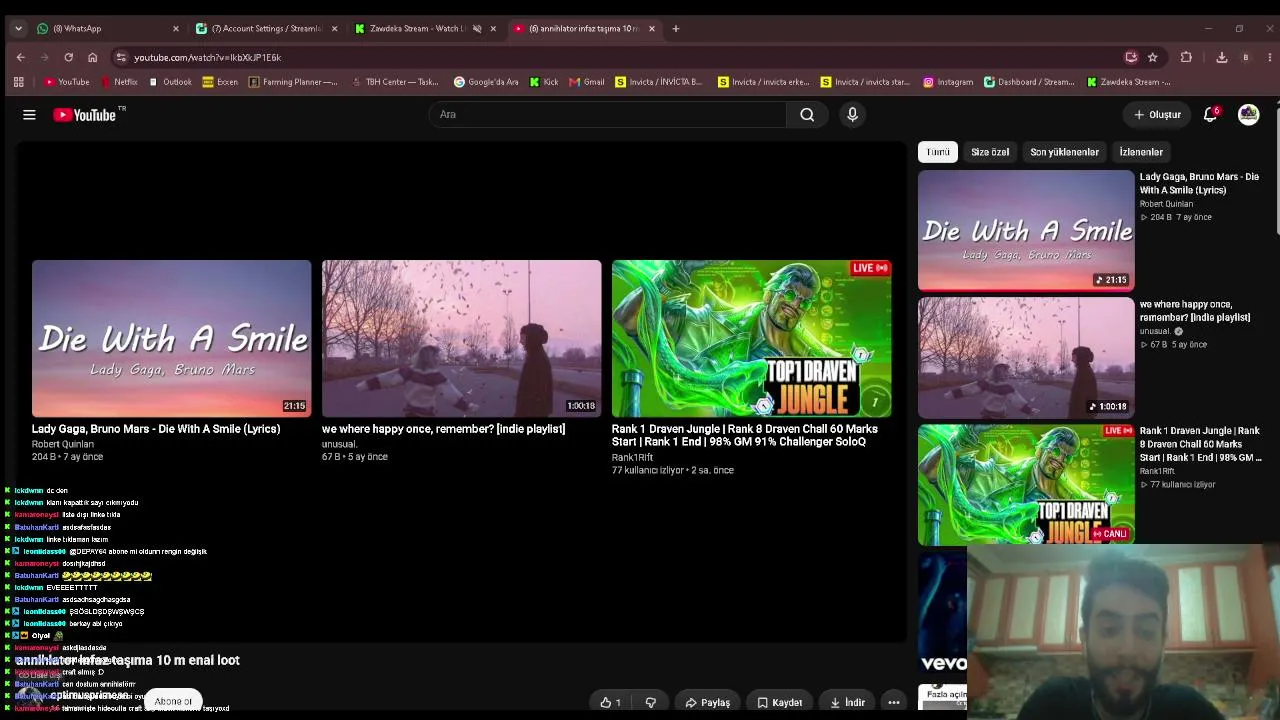Open the browser downloads icon
1280x720 pixels.
pos(1221,57)
